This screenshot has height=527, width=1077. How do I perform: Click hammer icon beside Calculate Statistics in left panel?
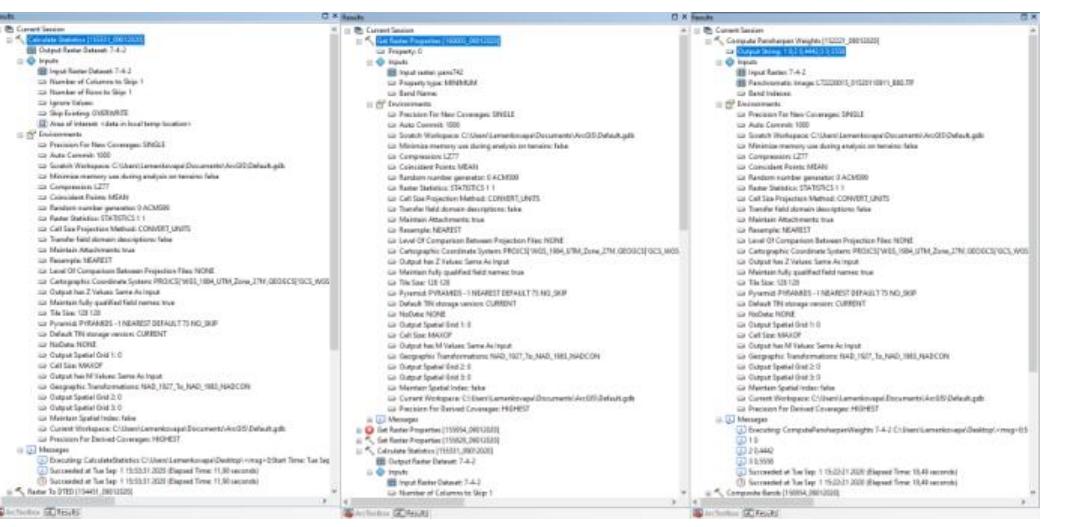pos(19,40)
